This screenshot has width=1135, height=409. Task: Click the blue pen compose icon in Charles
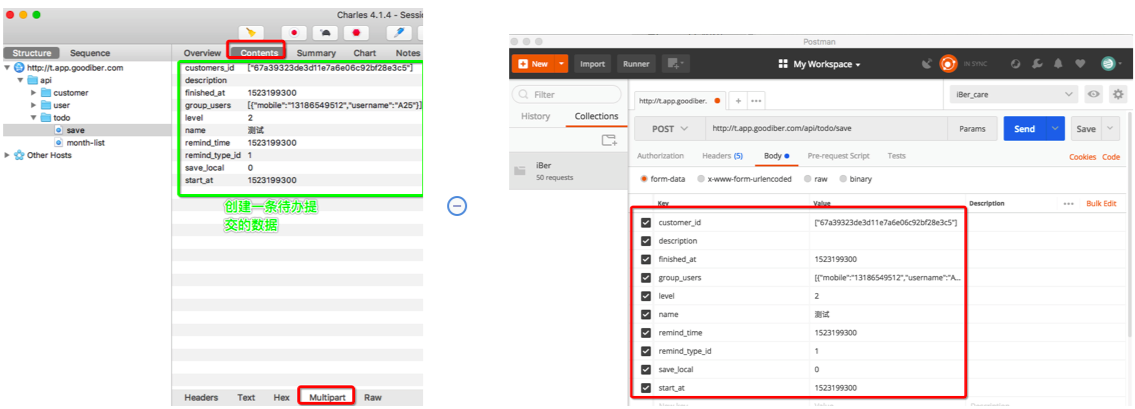[399, 33]
